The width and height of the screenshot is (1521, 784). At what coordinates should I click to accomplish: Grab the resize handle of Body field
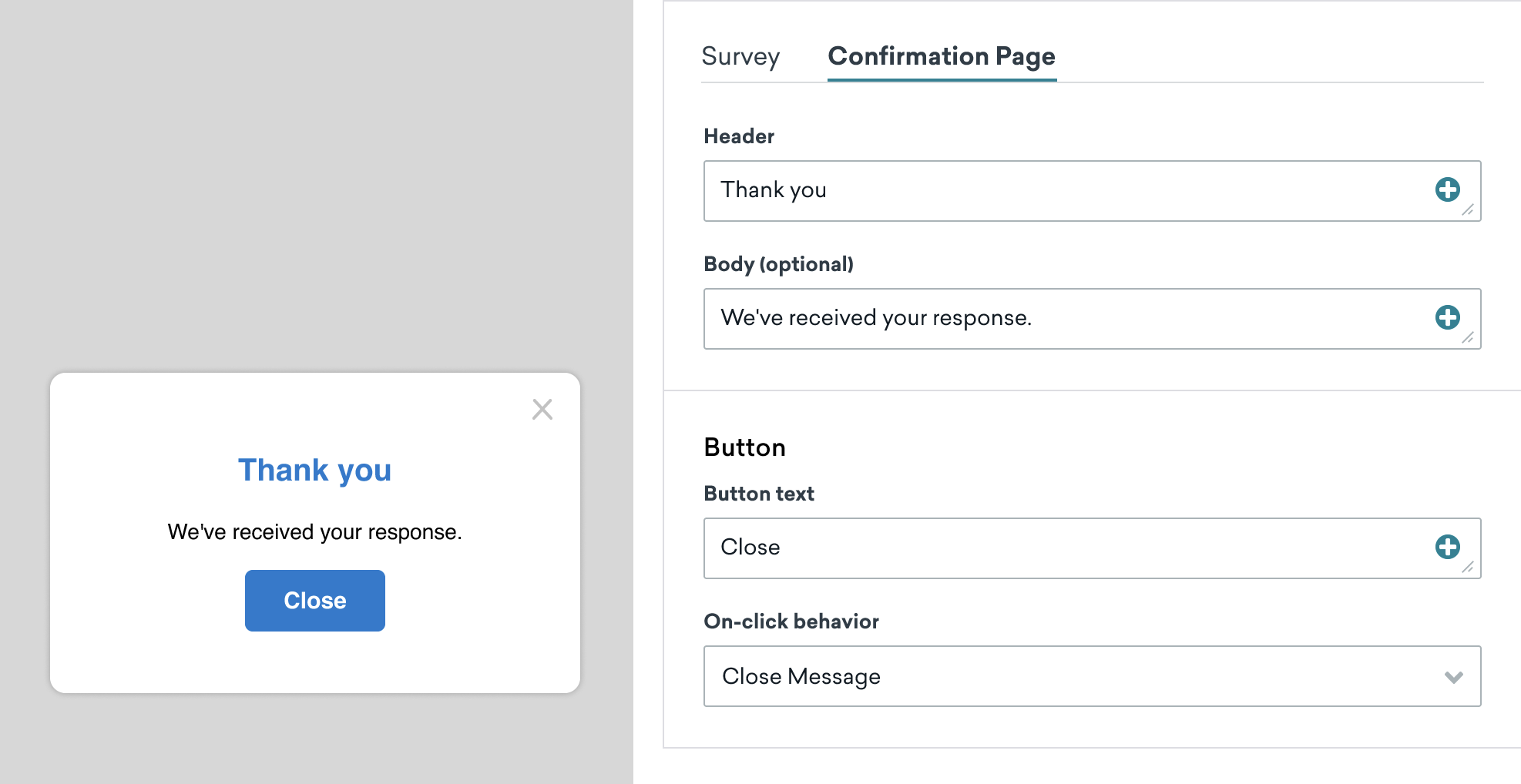1468,337
